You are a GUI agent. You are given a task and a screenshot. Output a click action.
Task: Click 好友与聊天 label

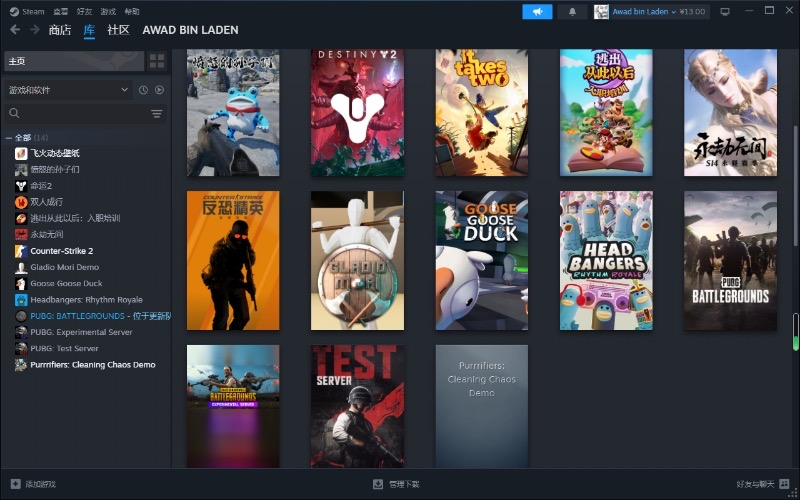click(756, 484)
